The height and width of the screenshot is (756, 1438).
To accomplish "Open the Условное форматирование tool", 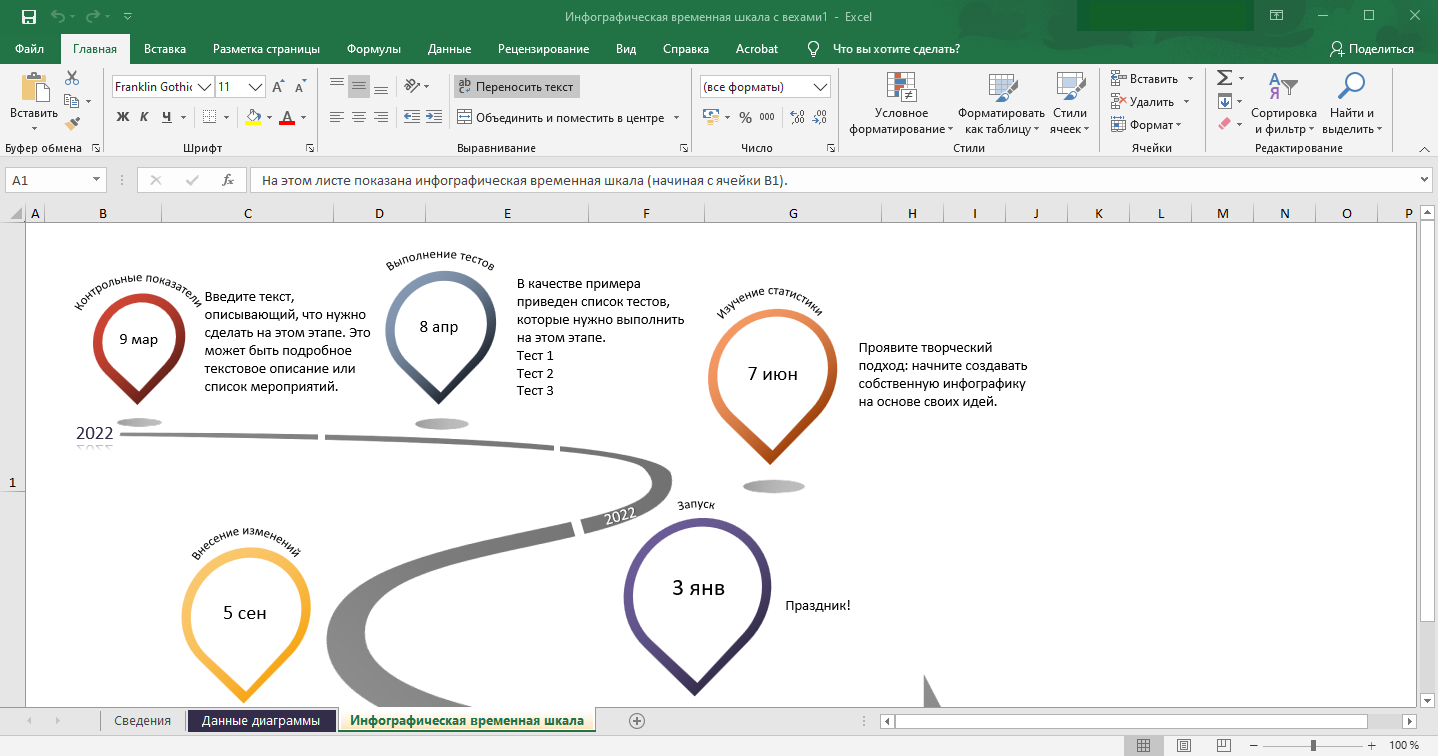I will tap(902, 104).
